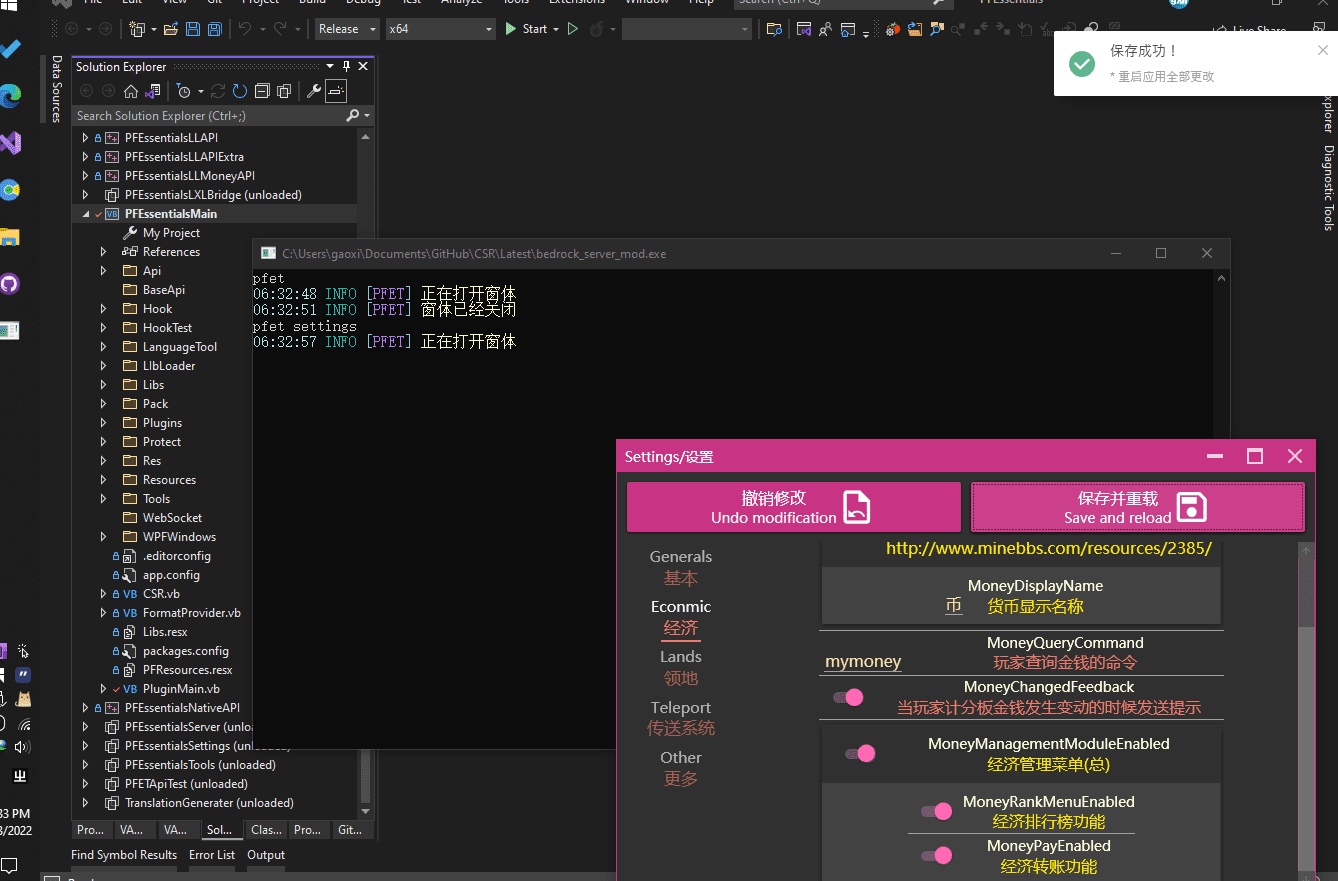This screenshot has width=1338, height=881.
Task: Switch to the Clas... panel tab
Action: [266, 830]
